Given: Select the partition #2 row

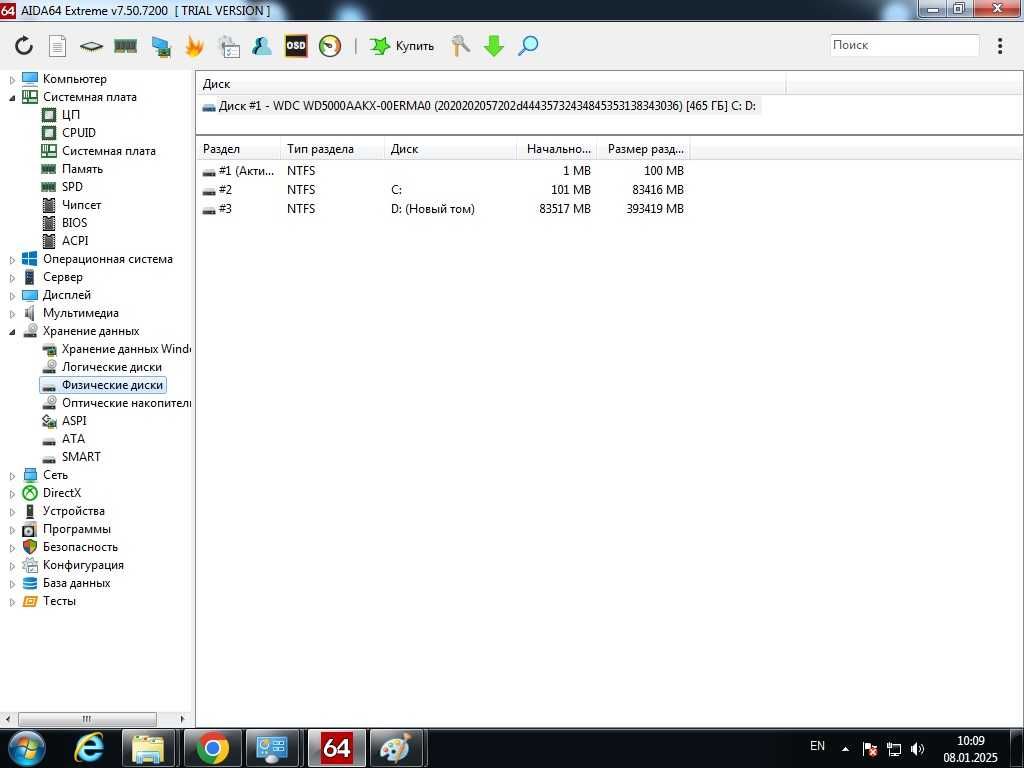Looking at the screenshot, I should (x=444, y=190).
